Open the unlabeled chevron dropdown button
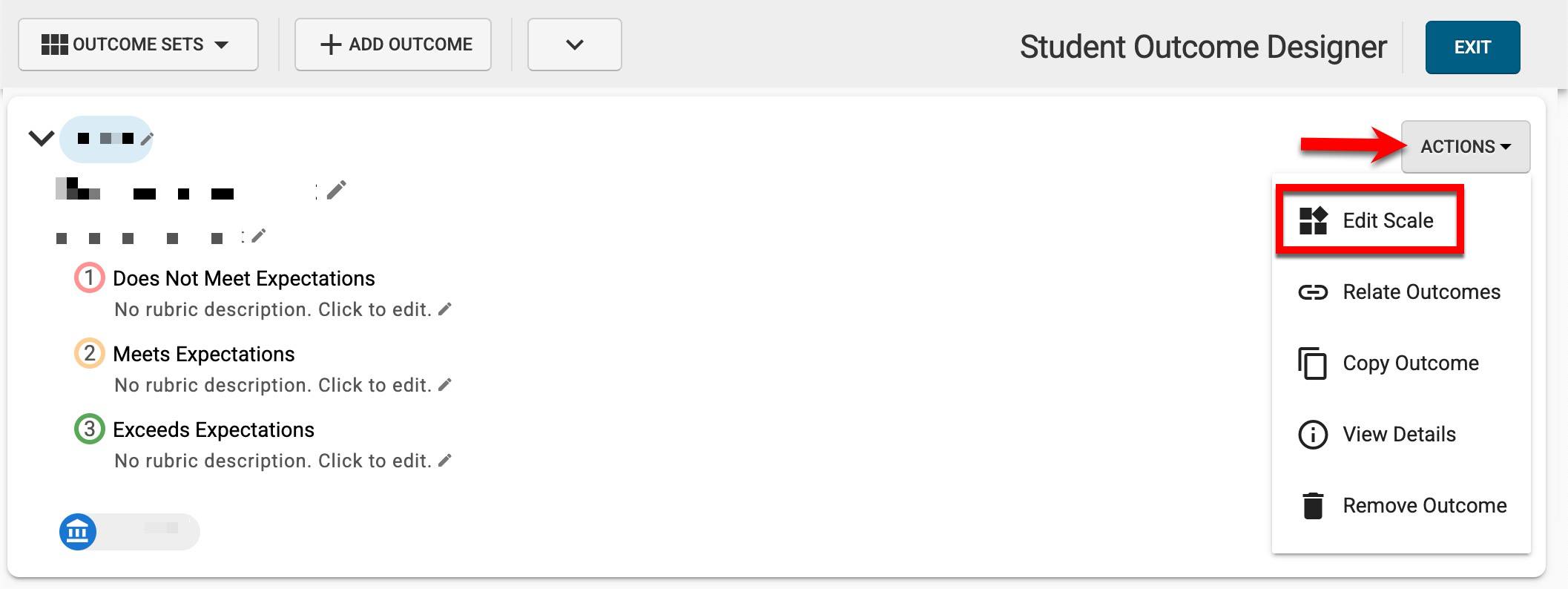1568x589 pixels. coord(574,45)
